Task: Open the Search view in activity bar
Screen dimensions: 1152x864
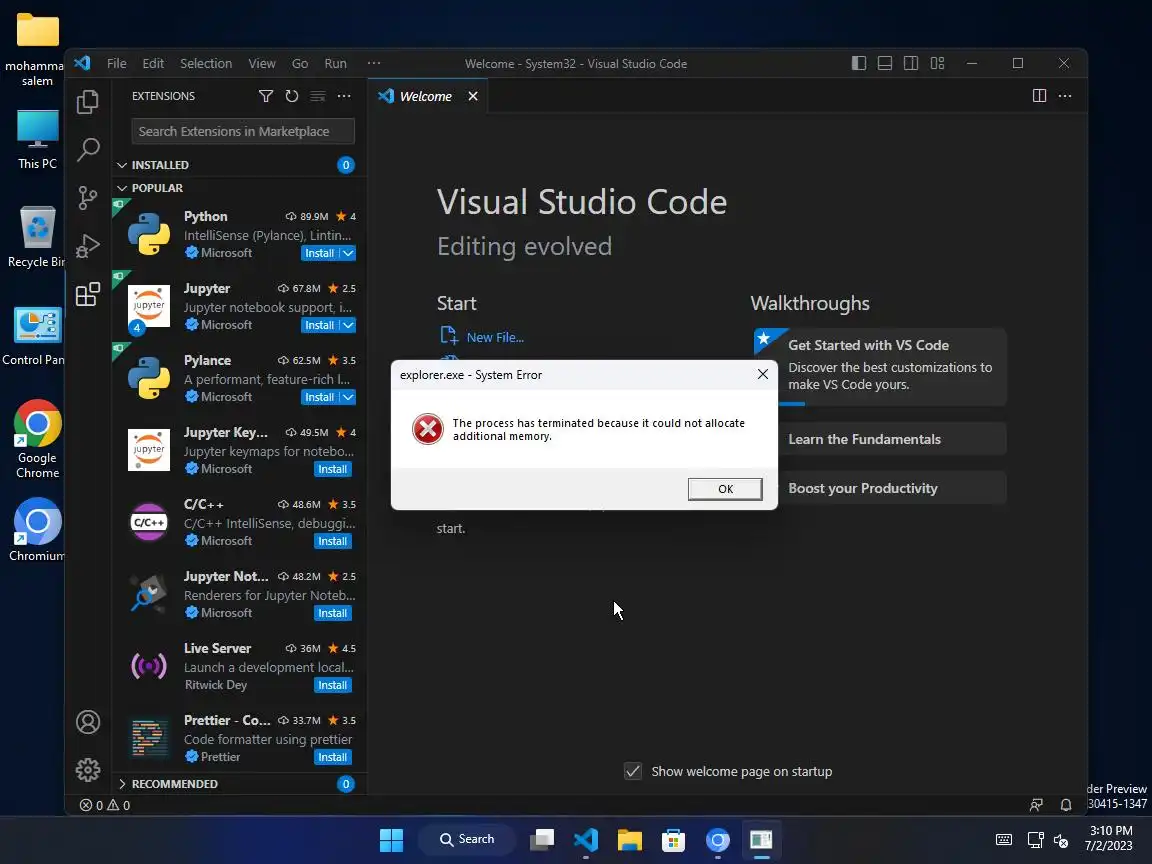Action: pyautogui.click(x=87, y=149)
